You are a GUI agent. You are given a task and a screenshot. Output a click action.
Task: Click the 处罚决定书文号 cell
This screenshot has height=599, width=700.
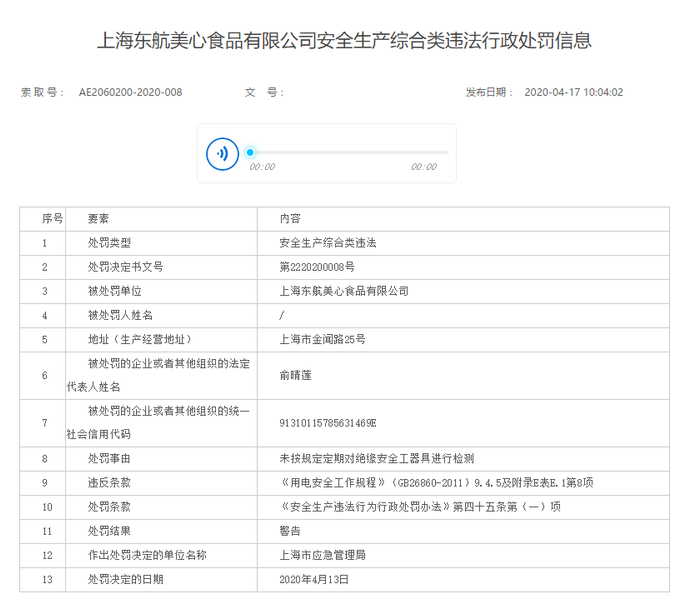pos(161,267)
